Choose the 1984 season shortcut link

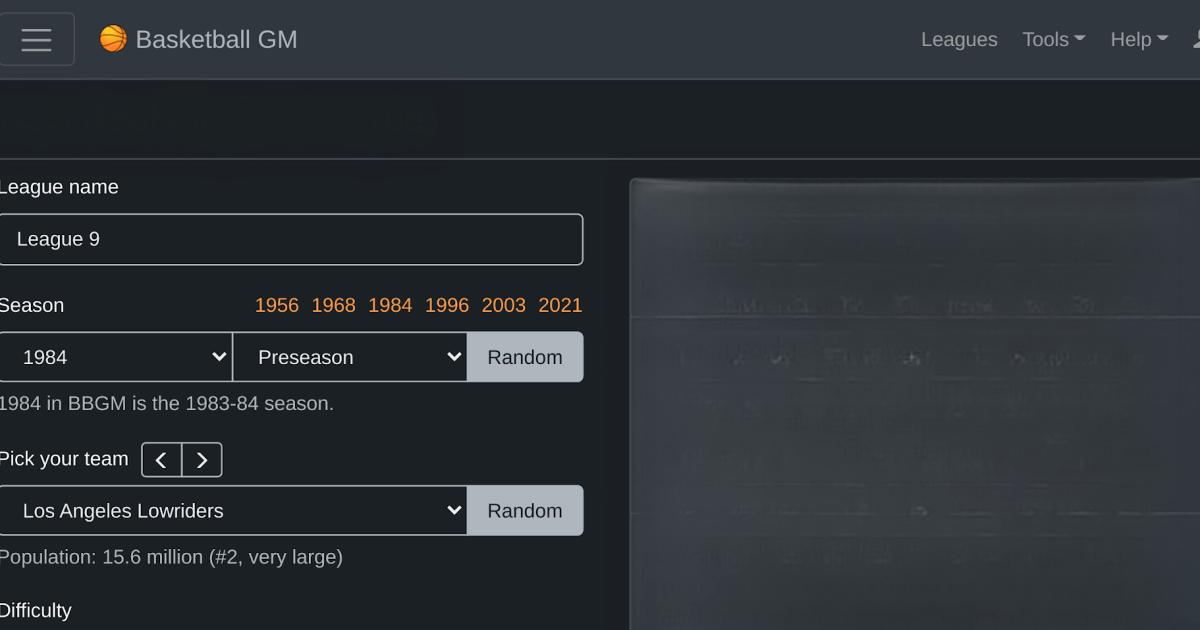390,305
